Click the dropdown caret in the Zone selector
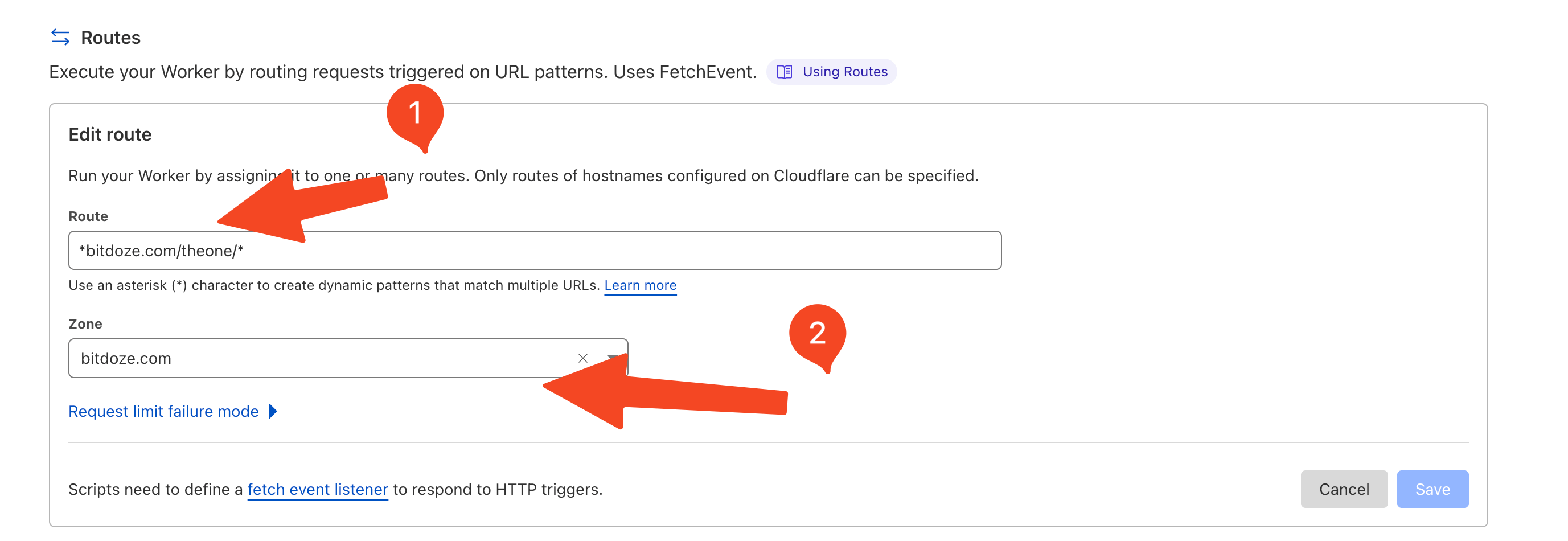Image resolution: width=1568 pixels, height=541 pixels. (614, 358)
